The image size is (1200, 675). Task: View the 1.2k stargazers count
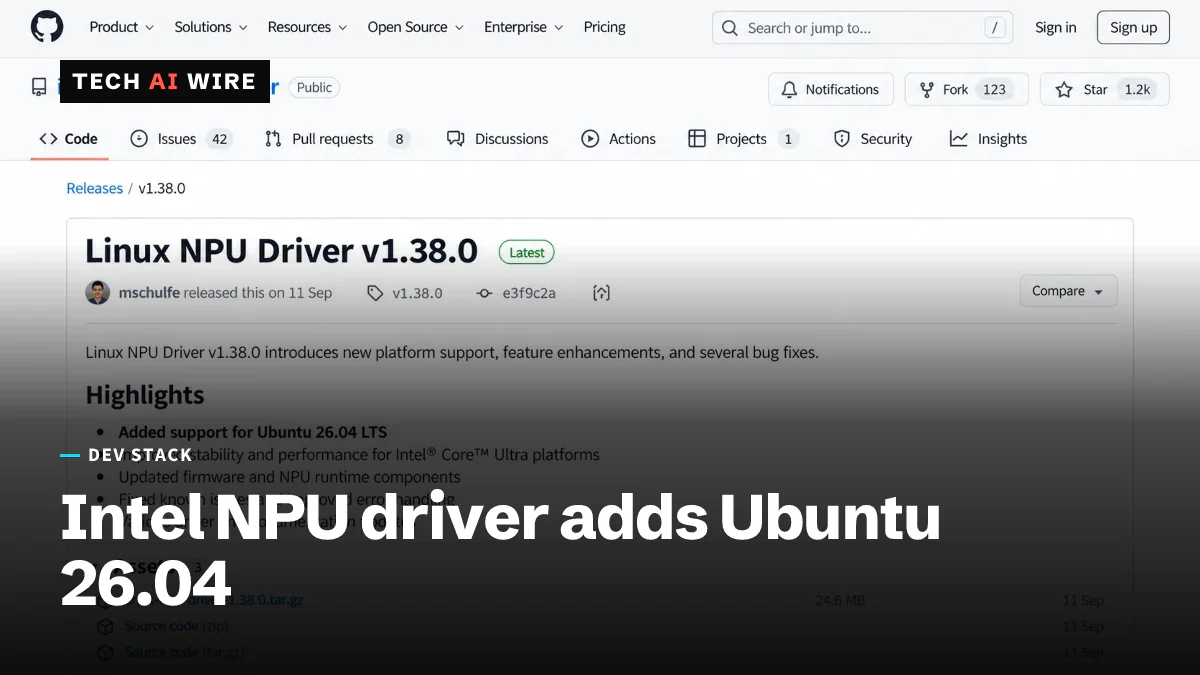click(x=1138, y=89)
